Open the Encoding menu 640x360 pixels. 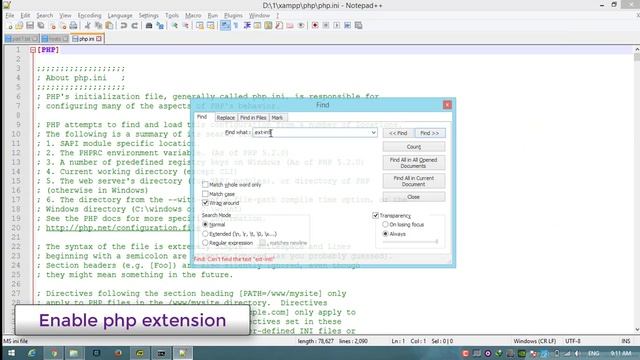pos(89,16)
